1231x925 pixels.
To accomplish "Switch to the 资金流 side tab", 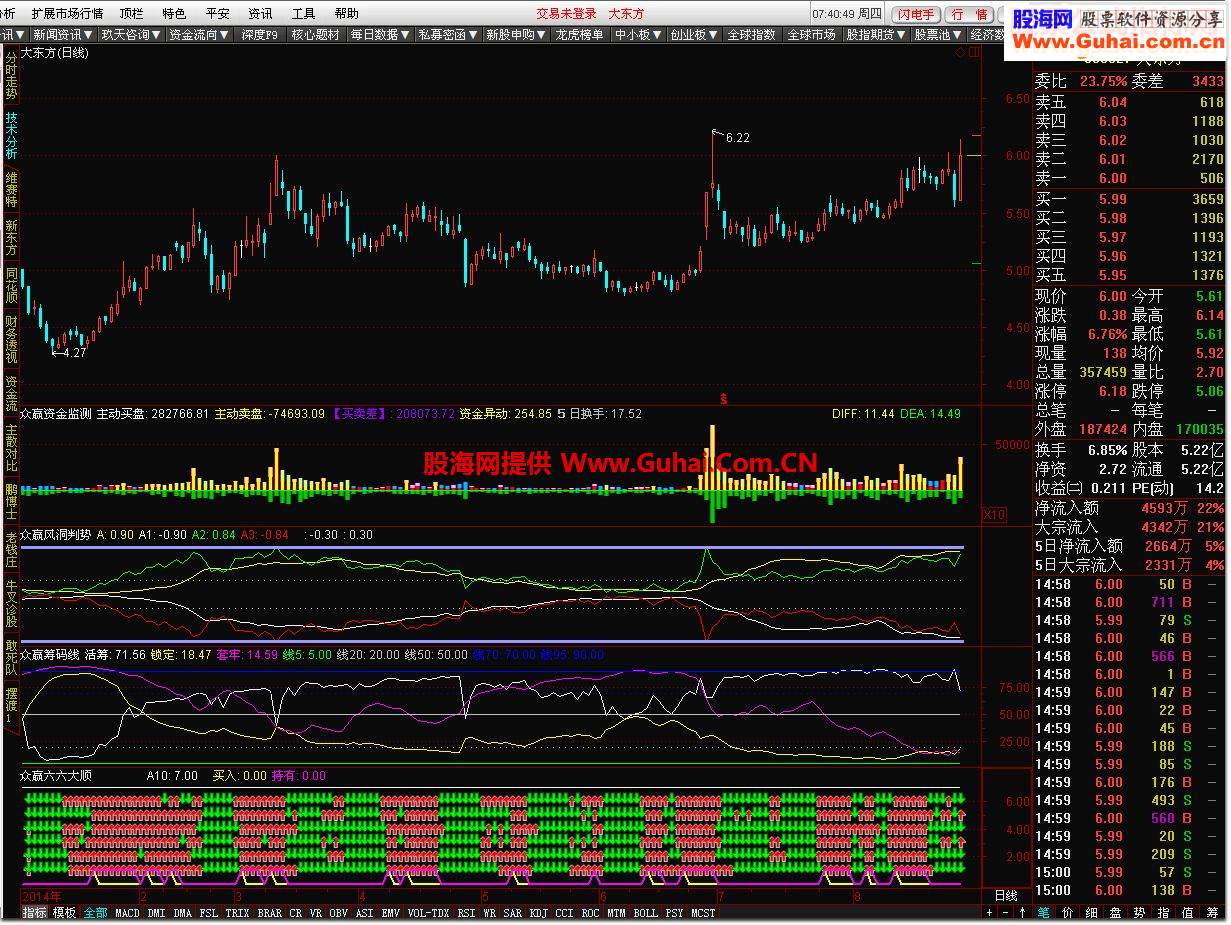I will point(11,394).
